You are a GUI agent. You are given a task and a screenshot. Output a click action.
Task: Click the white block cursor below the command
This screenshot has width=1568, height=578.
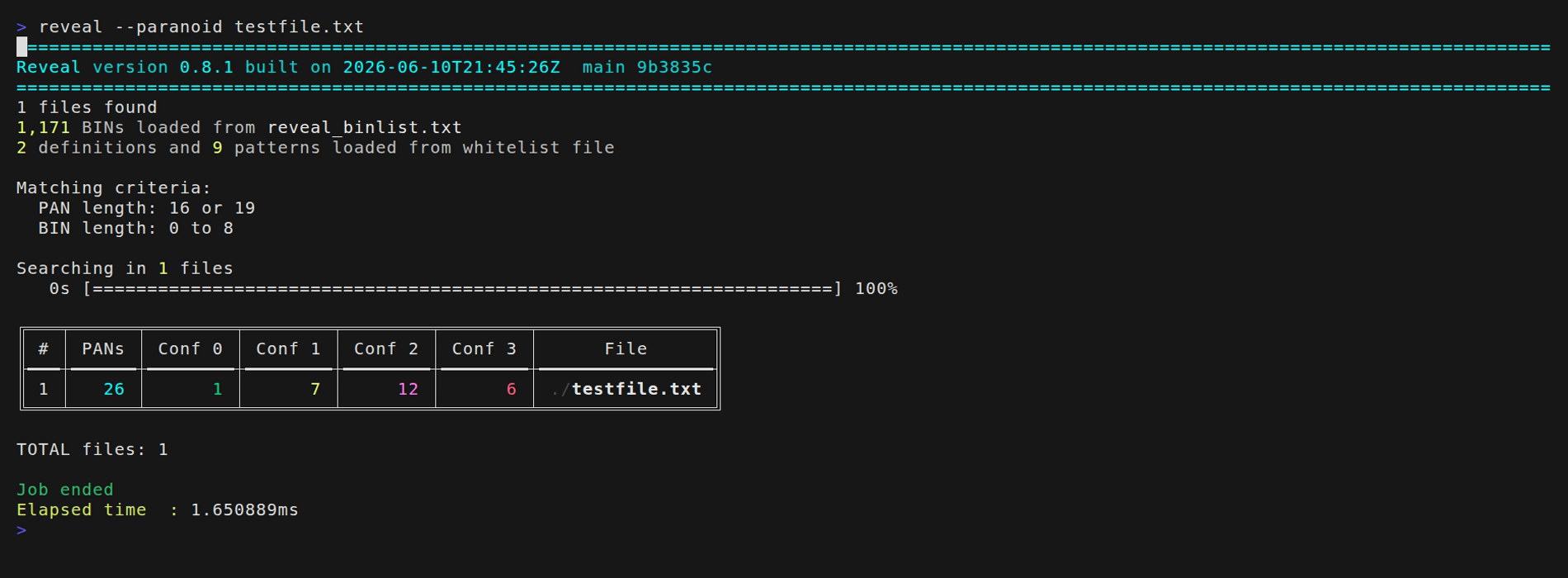coord(22,47)
